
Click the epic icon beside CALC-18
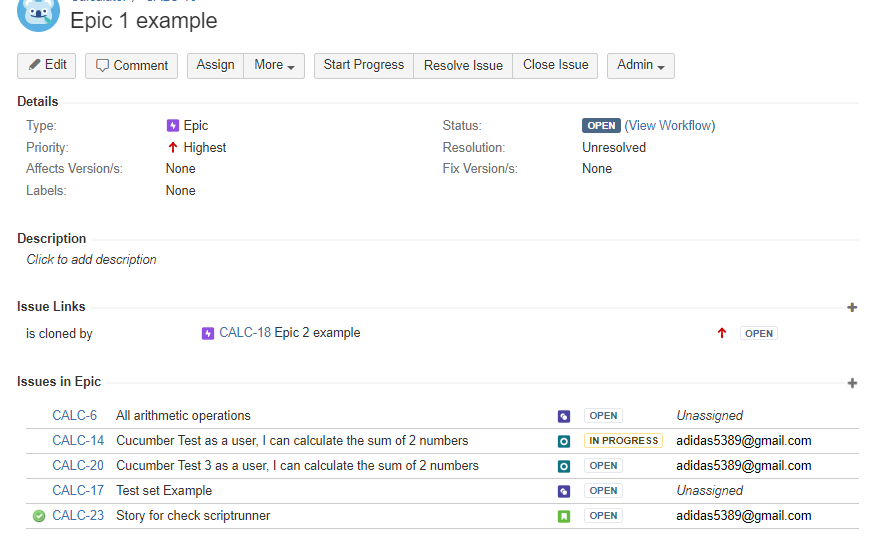click(x=208, y=333)
